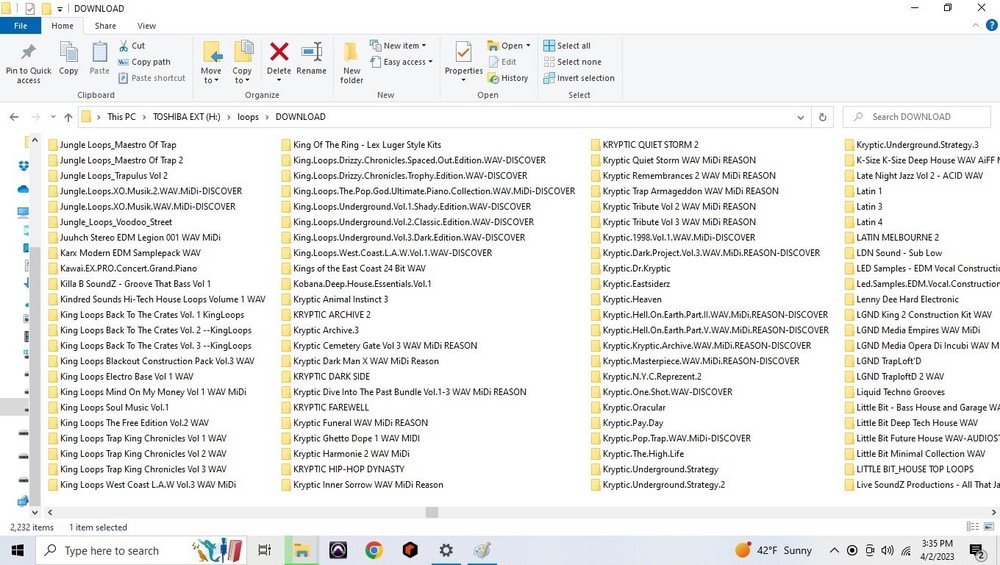The image size is (1000, 565).
Task: Select folder KRYPTIC DARK SIDE
Action: [x=325, y=376]
